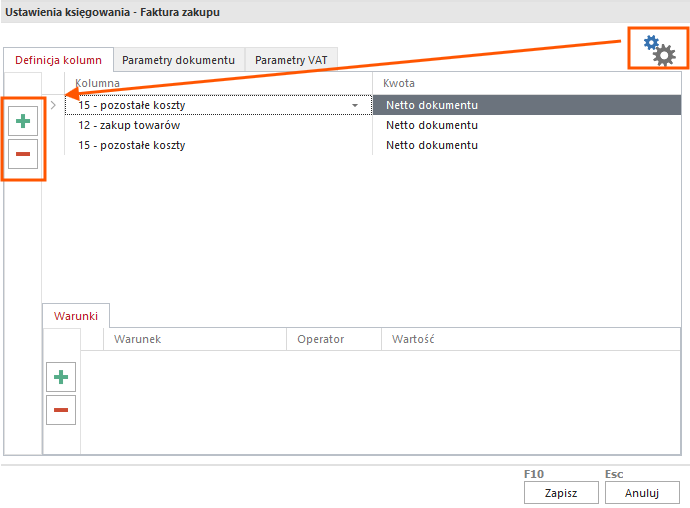
Task: Click Netto dokumentu for zakup towarów
Action: pyautogui.click(x=432, y=125)
